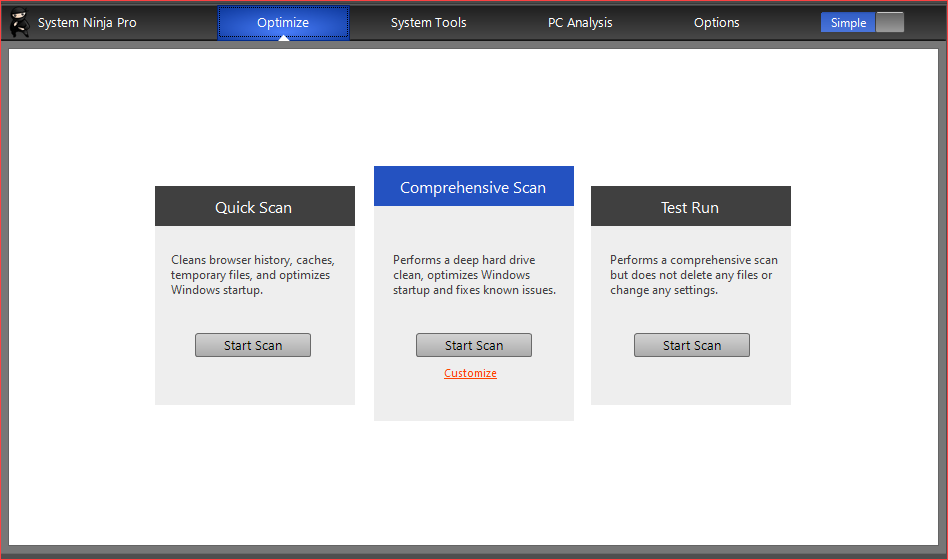Toggle the Simple mode switch

862,22
